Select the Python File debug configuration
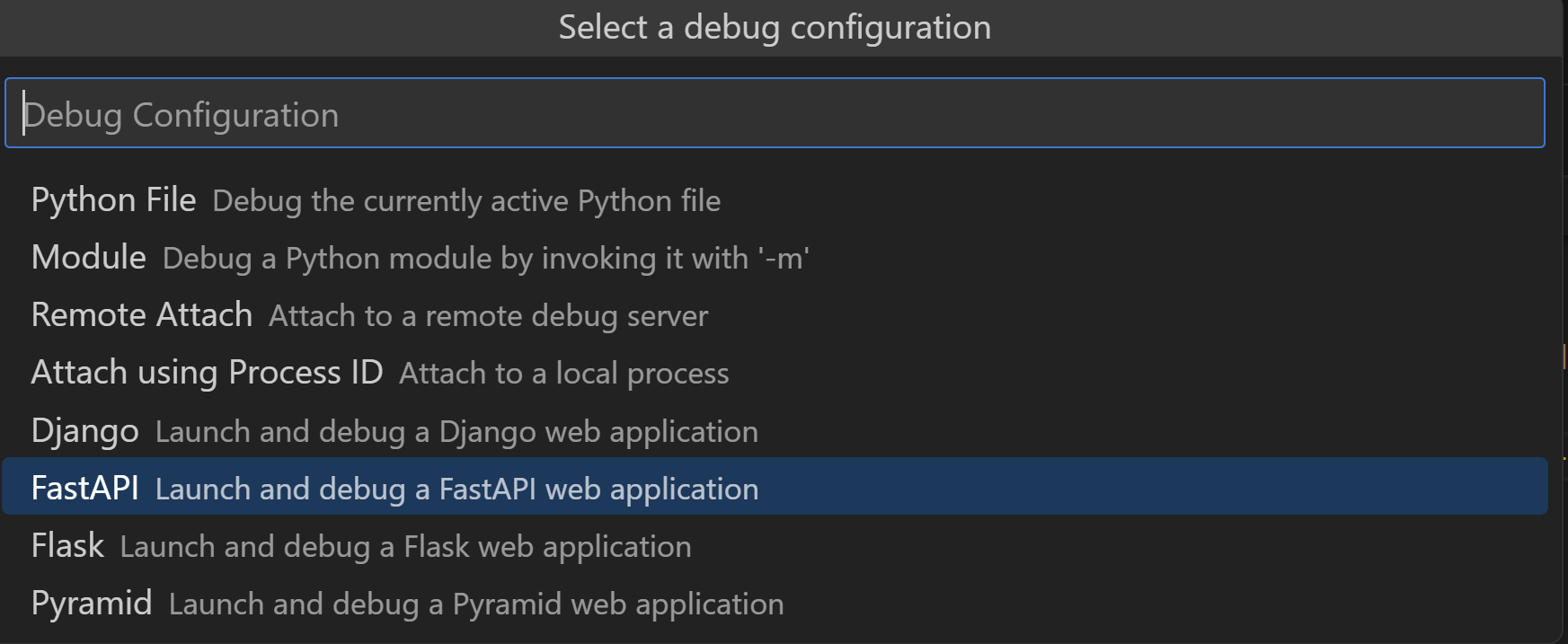The height and width of the screenshot is (644, 1568). (x=113, y=200)
